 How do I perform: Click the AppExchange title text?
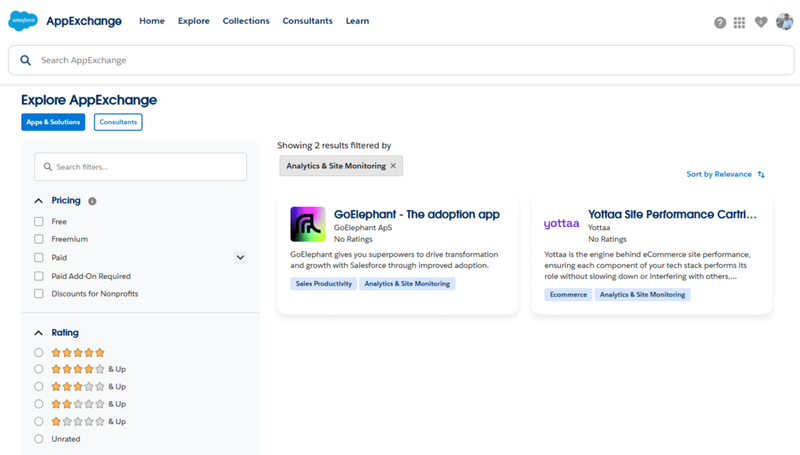84,21
